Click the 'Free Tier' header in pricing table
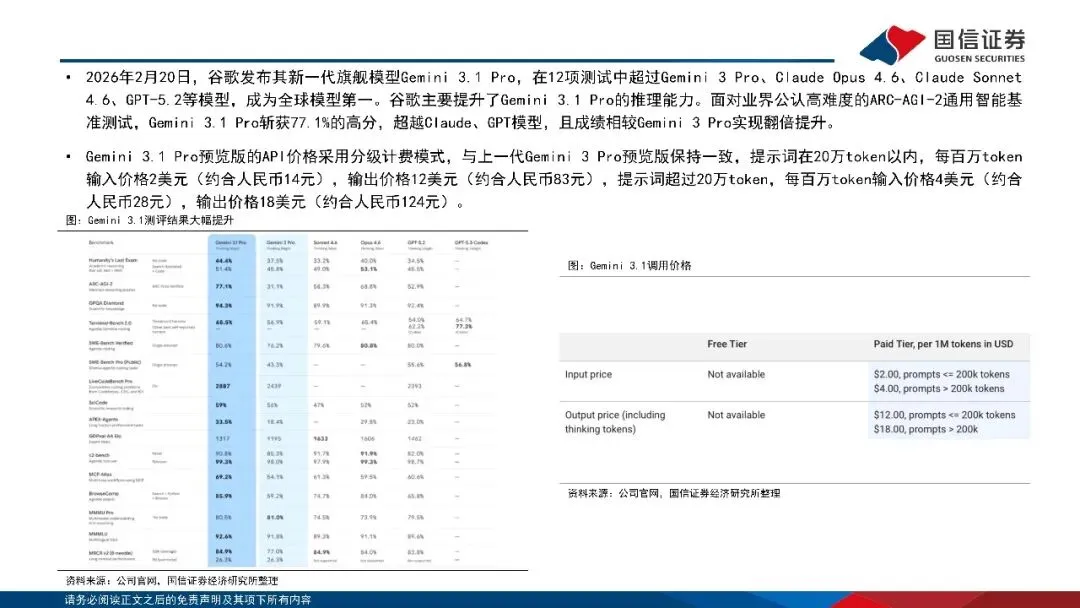 click(x=727, y=344)
